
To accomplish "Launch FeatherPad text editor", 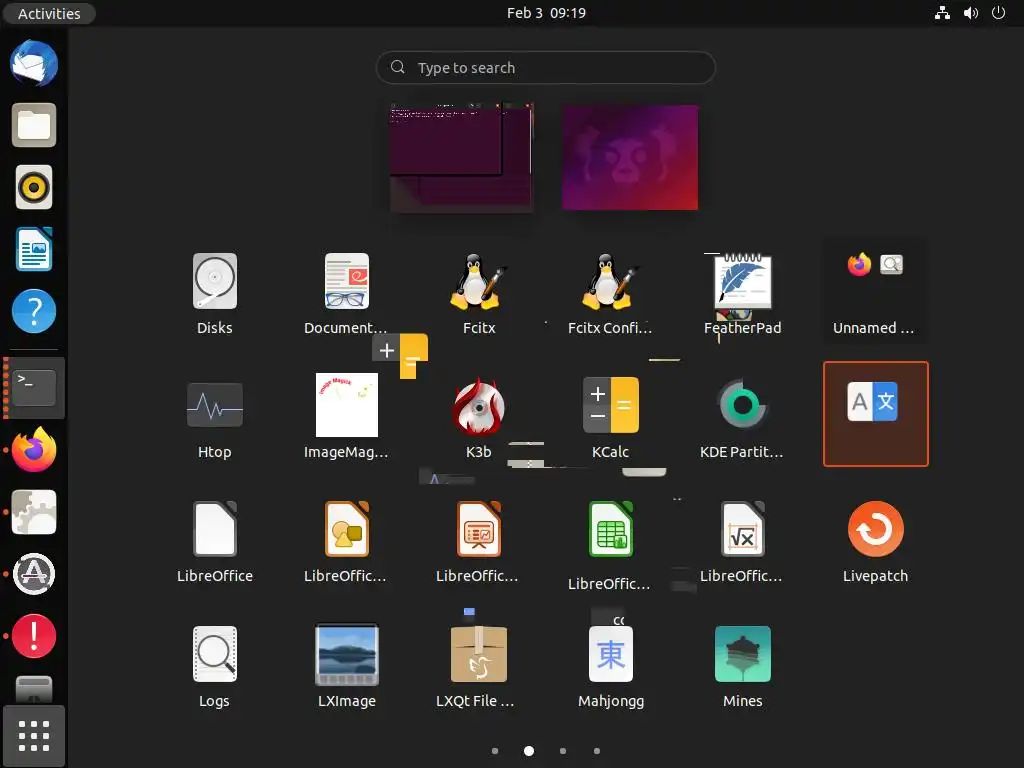I will [x=743, y=293].
